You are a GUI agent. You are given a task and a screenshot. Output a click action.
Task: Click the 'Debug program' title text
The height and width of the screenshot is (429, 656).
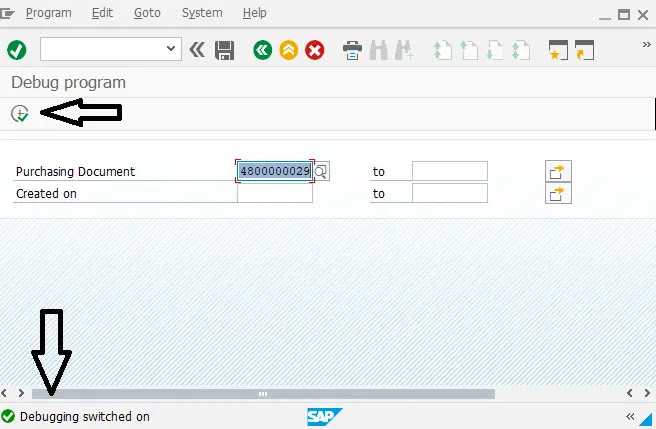point(69,82)
